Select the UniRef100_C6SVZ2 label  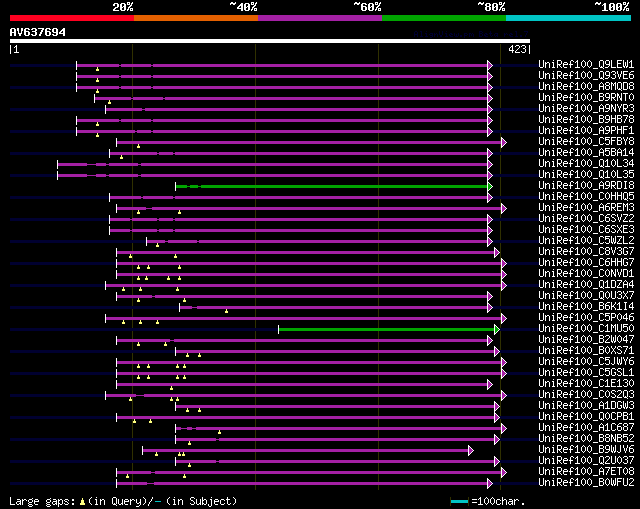(586, 219)
